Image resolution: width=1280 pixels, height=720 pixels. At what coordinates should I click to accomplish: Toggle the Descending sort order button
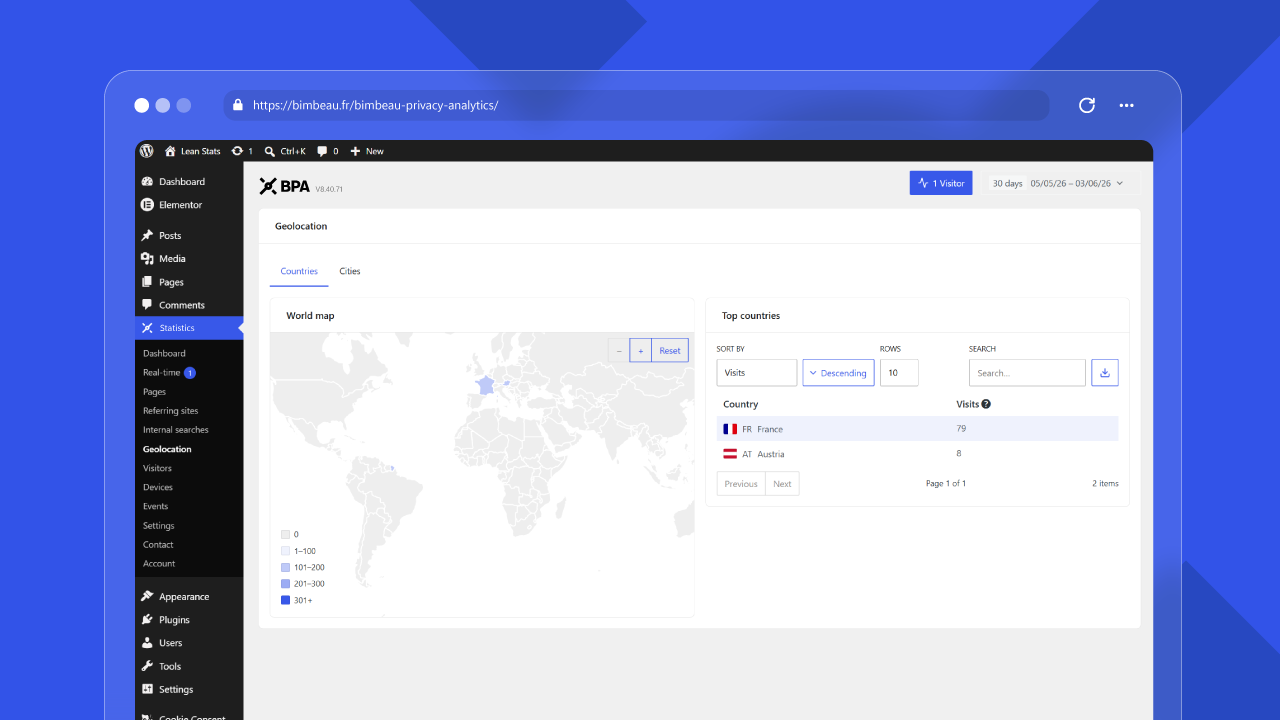[x=838, y=373]
